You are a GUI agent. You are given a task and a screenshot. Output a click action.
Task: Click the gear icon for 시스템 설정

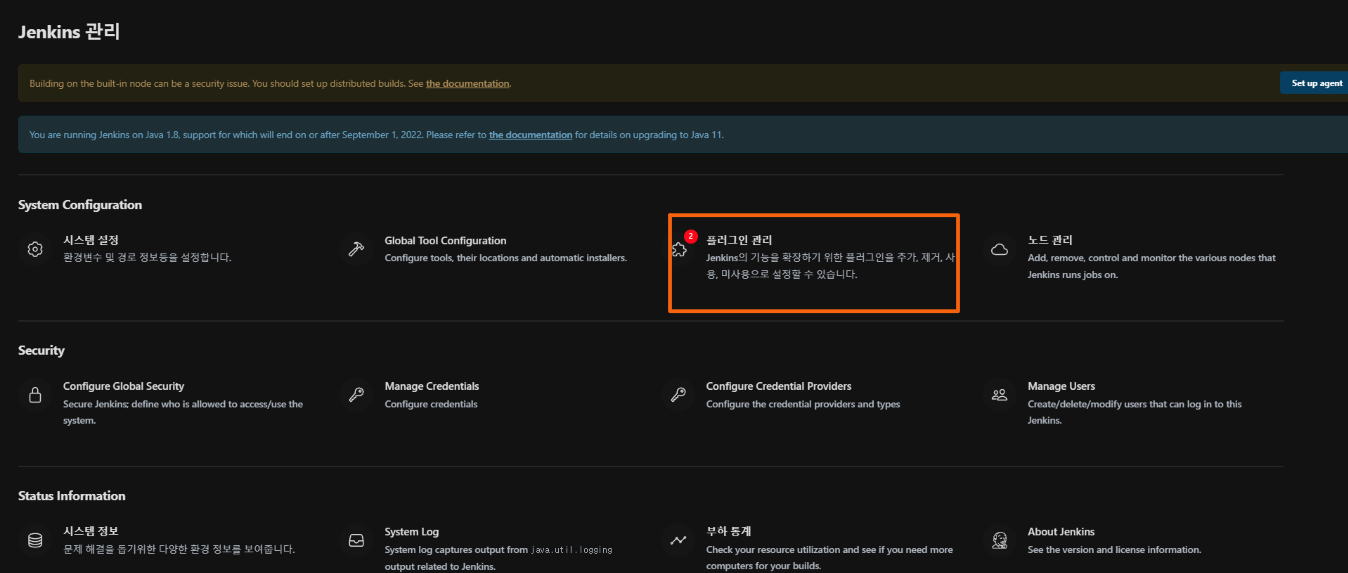[35, 249]
